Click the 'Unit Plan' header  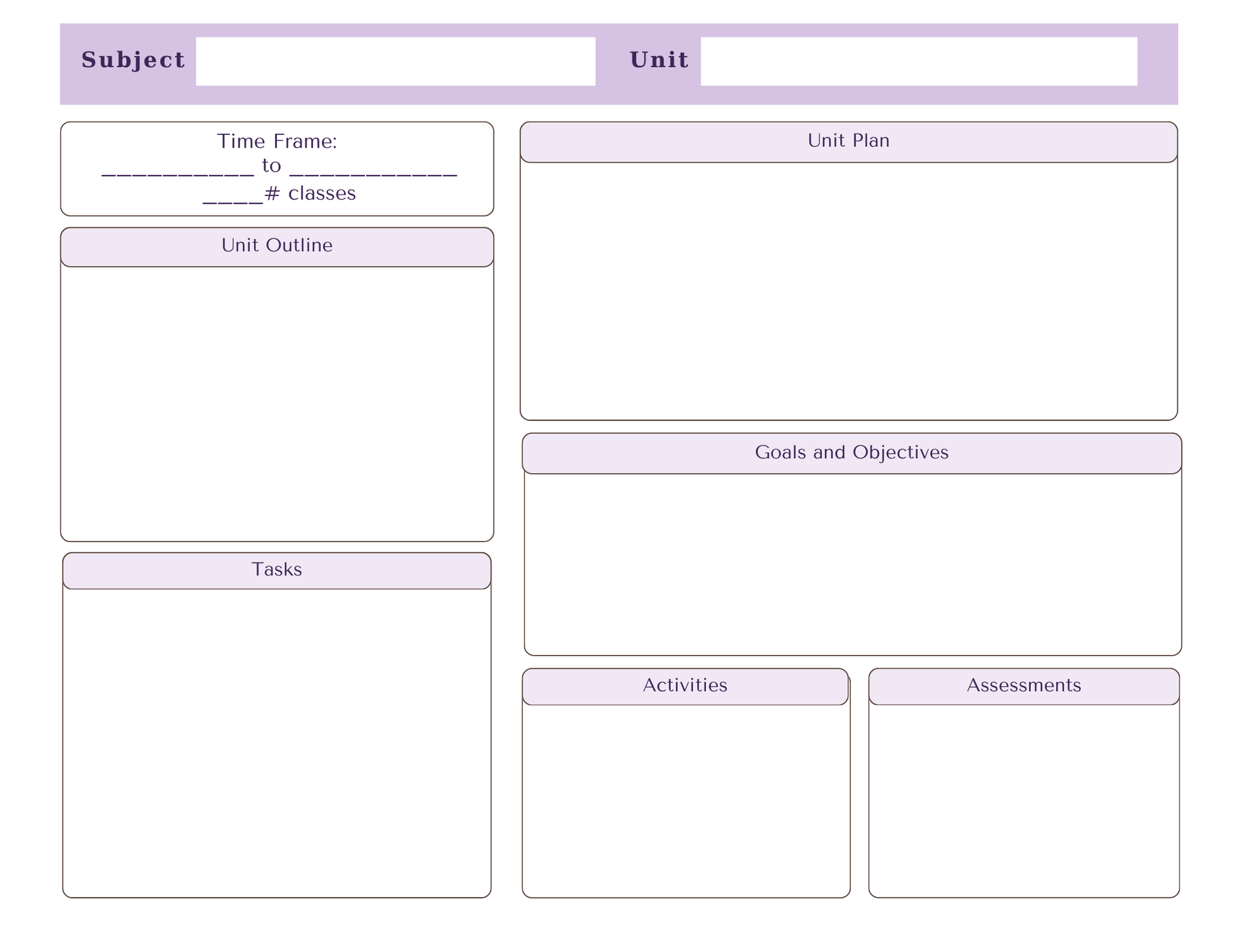click(x=848, y=142)
